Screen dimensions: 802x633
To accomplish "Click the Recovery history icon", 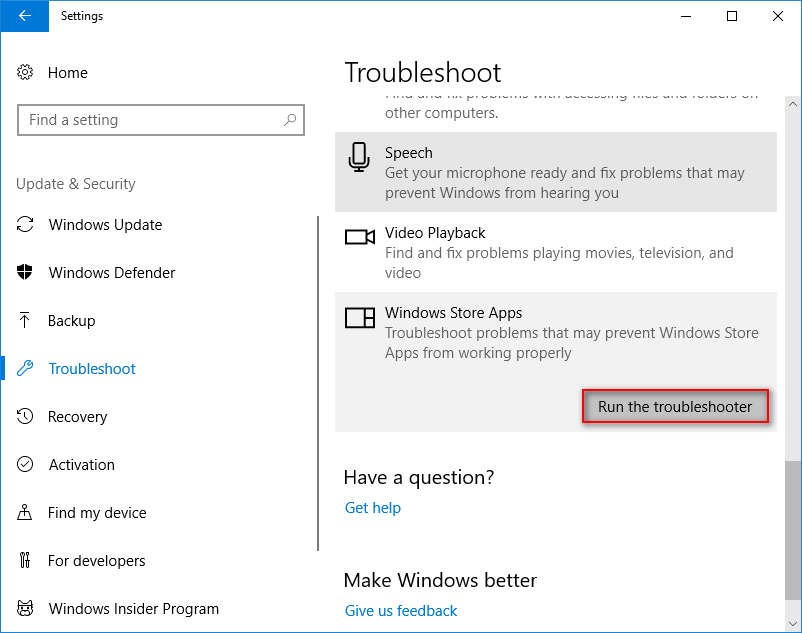I will (x=26, y=417).
